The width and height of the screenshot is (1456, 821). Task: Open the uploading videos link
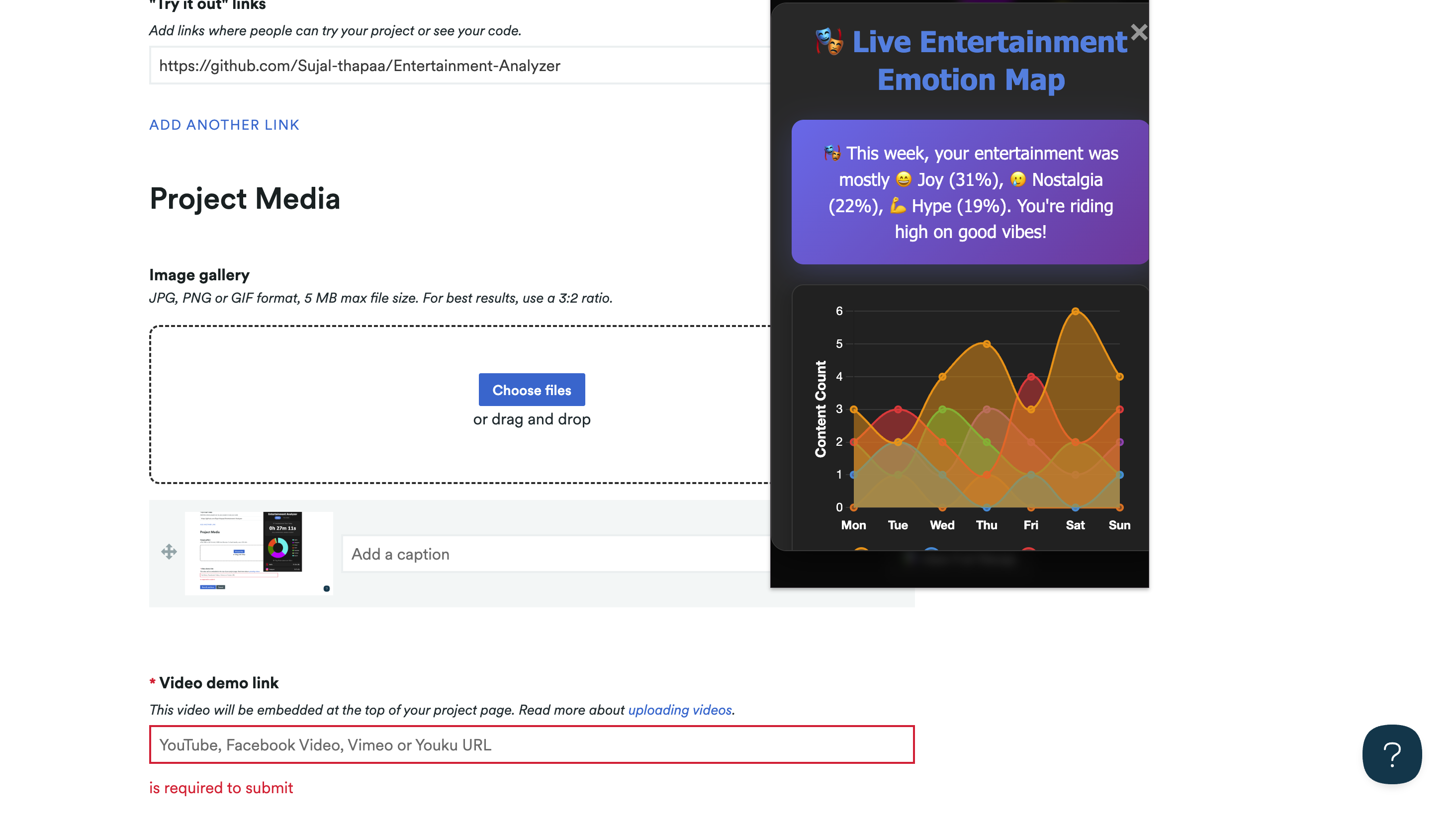pyautogui.click(x=679, y=710)
